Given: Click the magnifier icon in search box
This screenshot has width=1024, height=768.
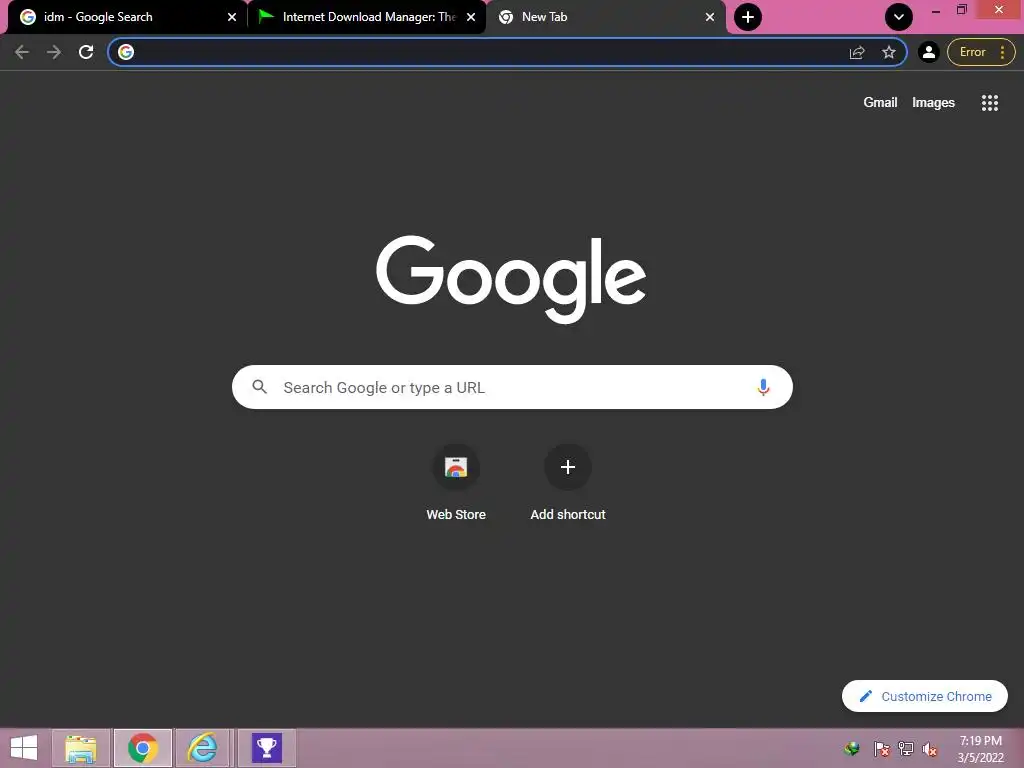Looking at the screenshot, I should 260,387.
